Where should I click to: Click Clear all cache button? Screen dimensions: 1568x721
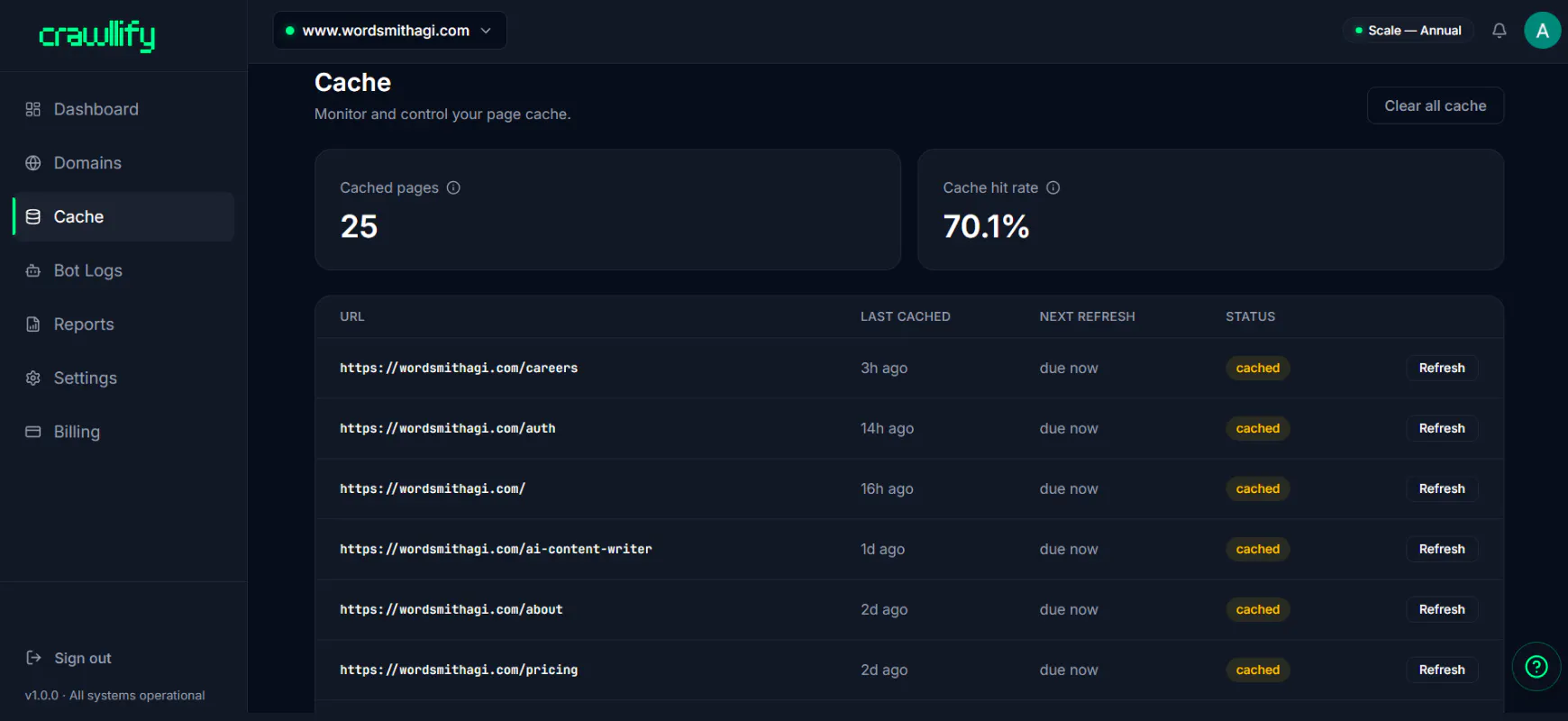[x=1436, y=105]
